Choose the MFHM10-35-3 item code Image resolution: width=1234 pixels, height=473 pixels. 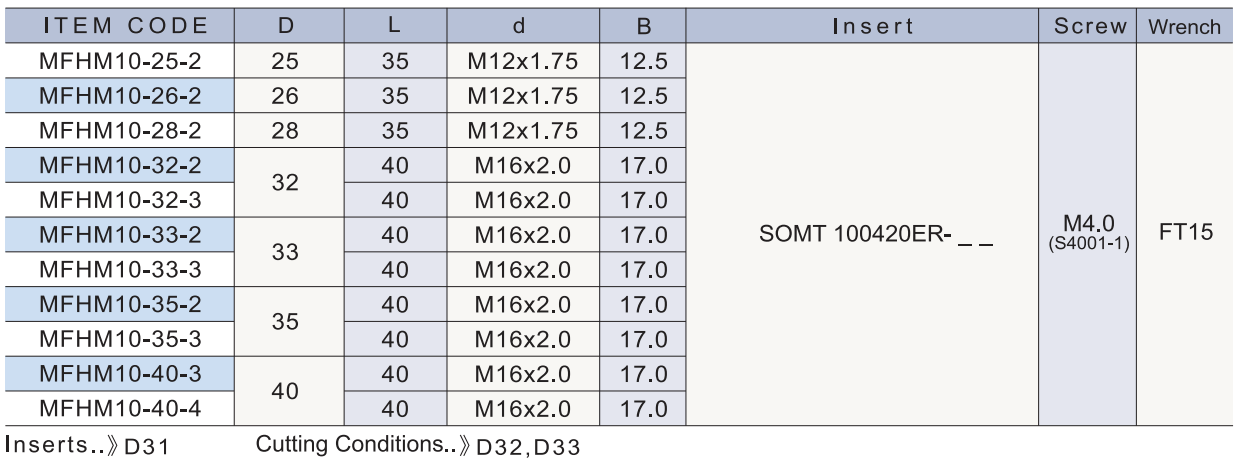[120, 339]
